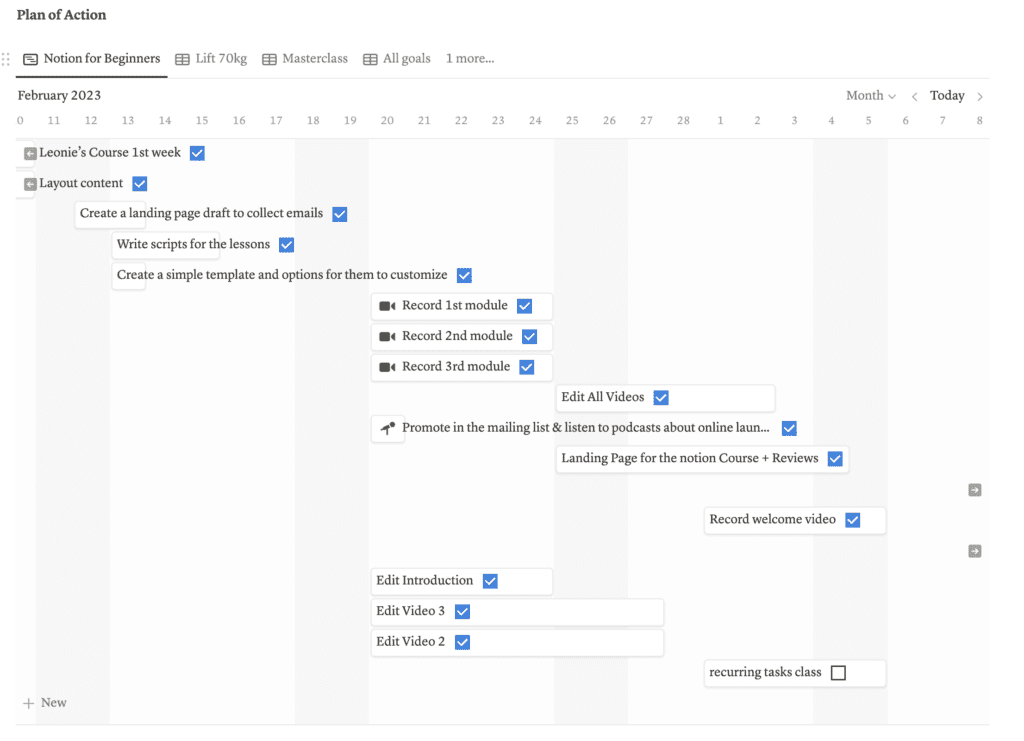This screenshot has width=1024, height=741.
Task: Toggle the Edit Introduction checkbox
Action: pyautogui.click(x=490, y=581)
